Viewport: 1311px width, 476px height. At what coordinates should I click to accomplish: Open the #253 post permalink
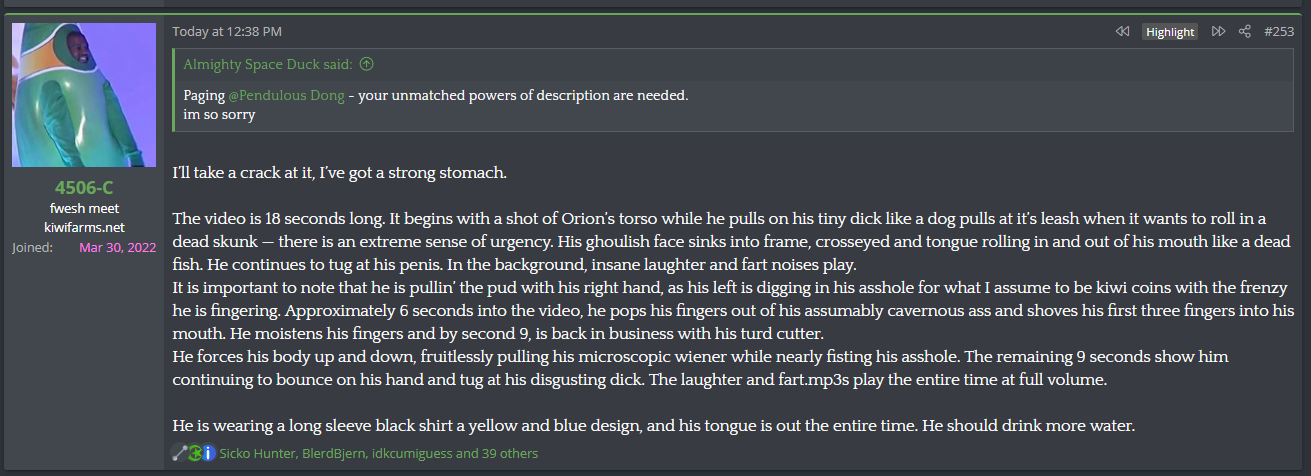[1279, 32]
